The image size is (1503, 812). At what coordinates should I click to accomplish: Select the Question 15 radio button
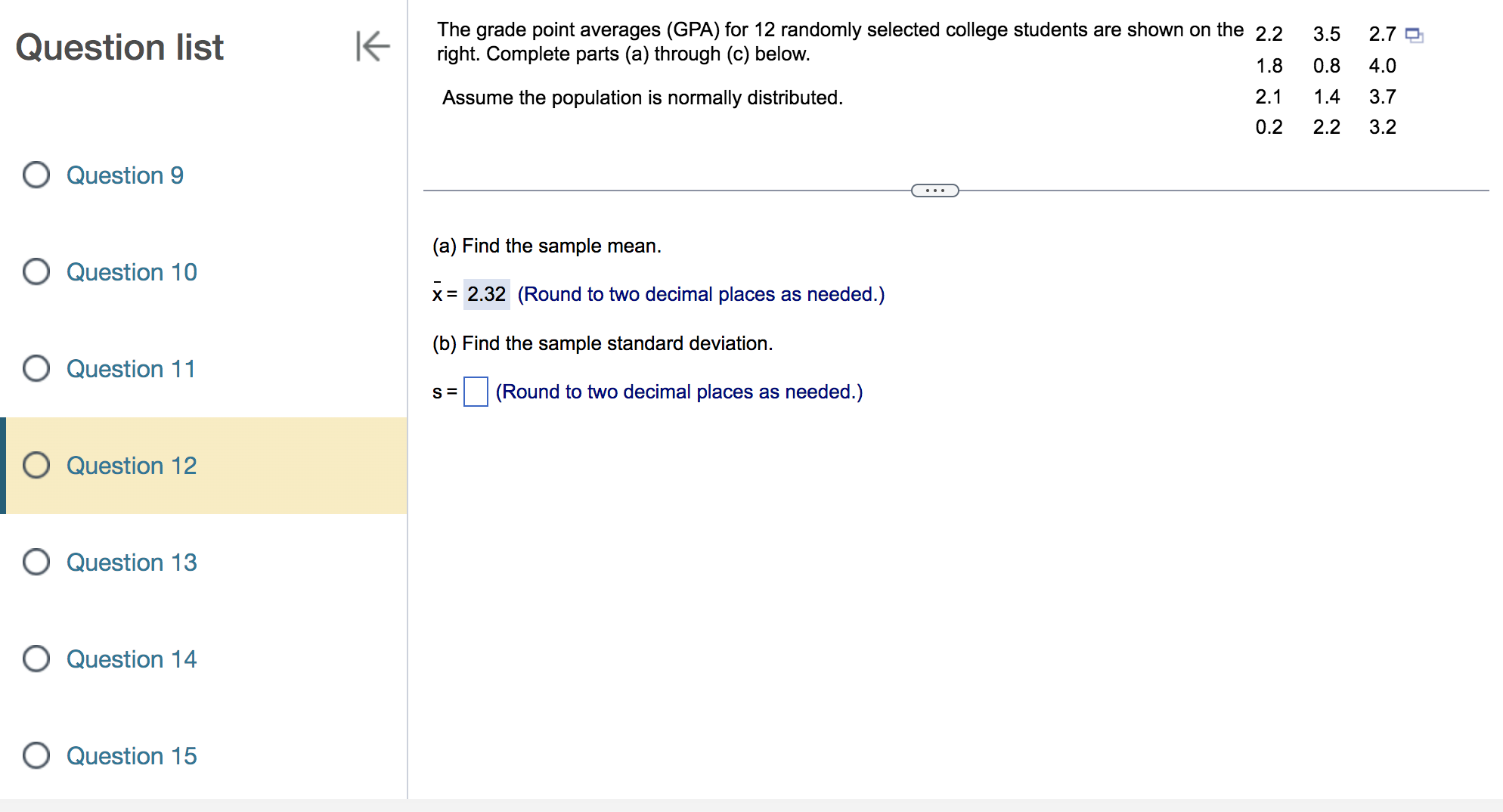tap(36, 755)
